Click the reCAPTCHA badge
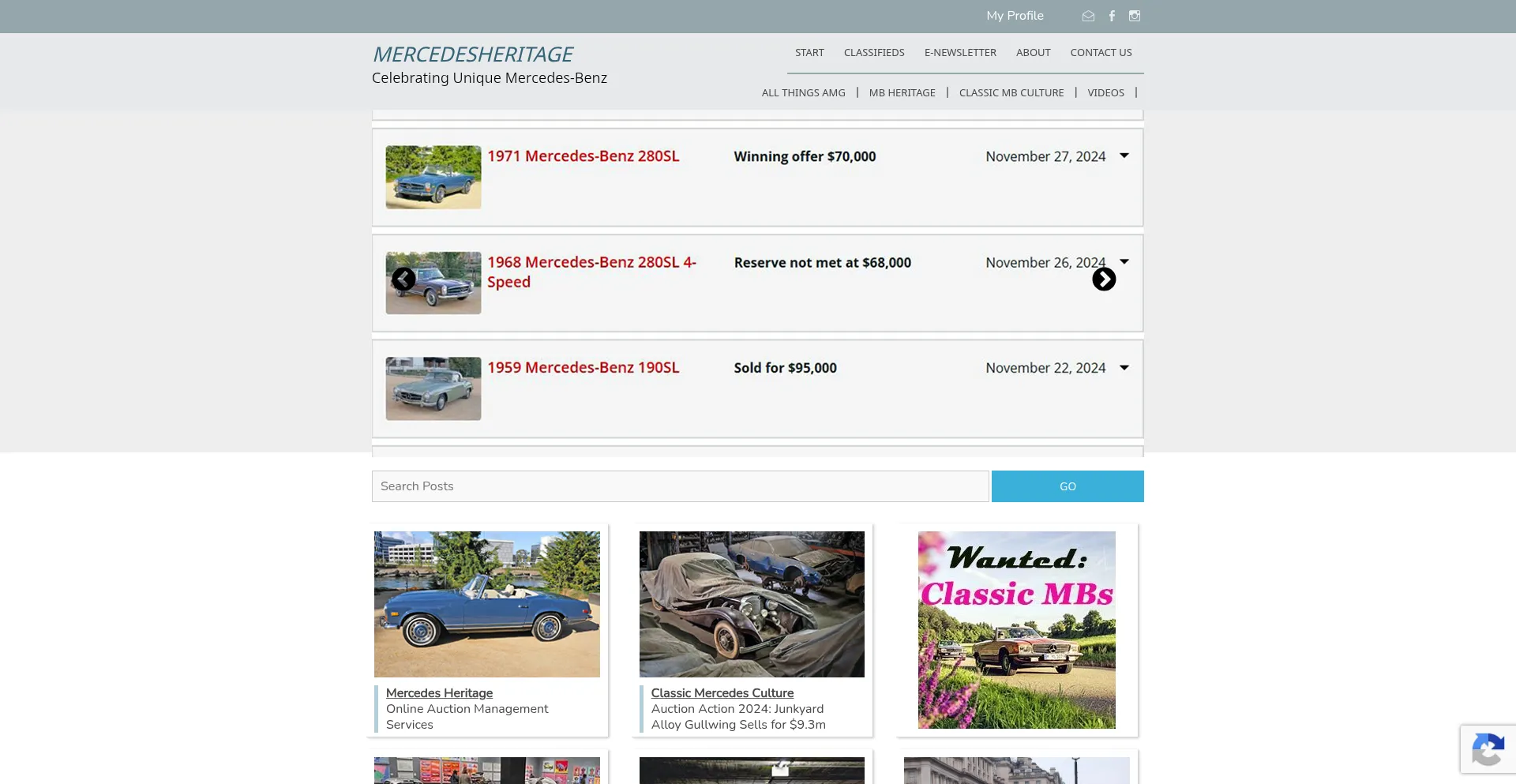Image resolution: width=1516 pixels, height=784 pixels. click(1488, 748)
